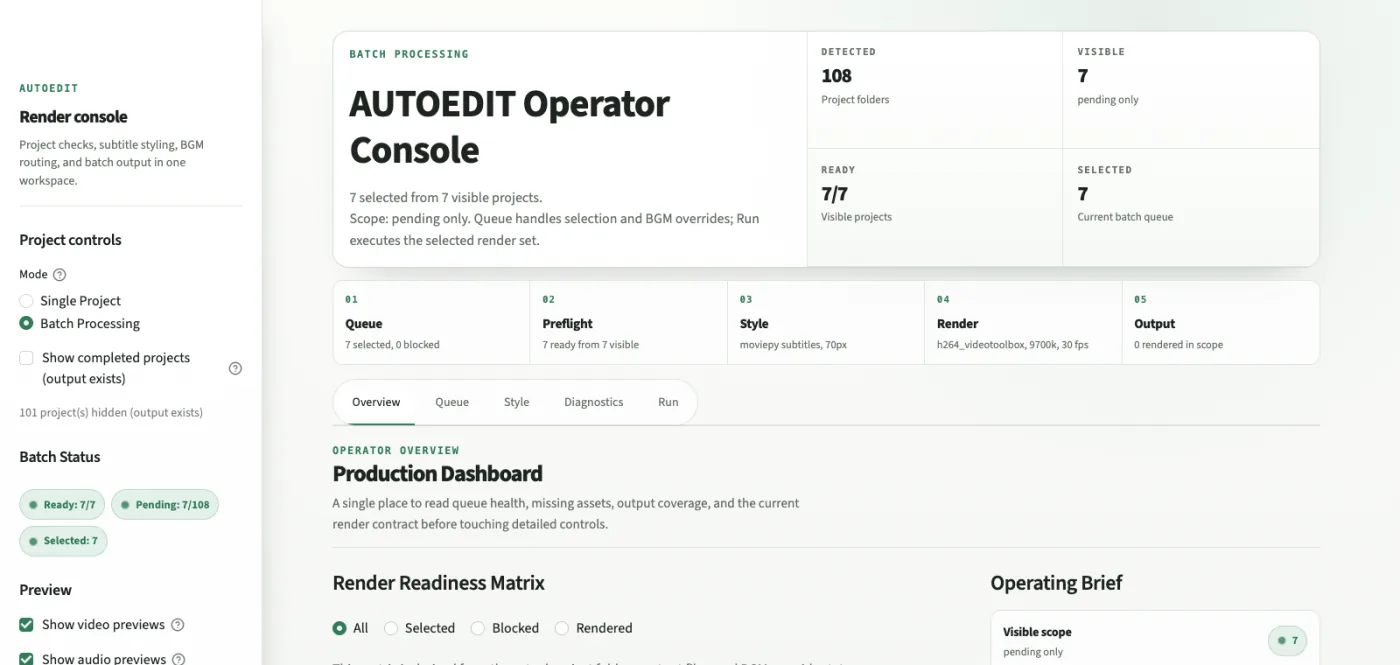Click the Ready: 7/7 status badge

(x=62, y=505)
